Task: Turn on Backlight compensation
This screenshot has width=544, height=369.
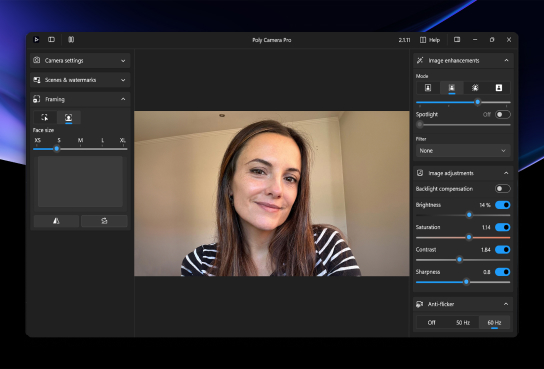Action: 502,189
